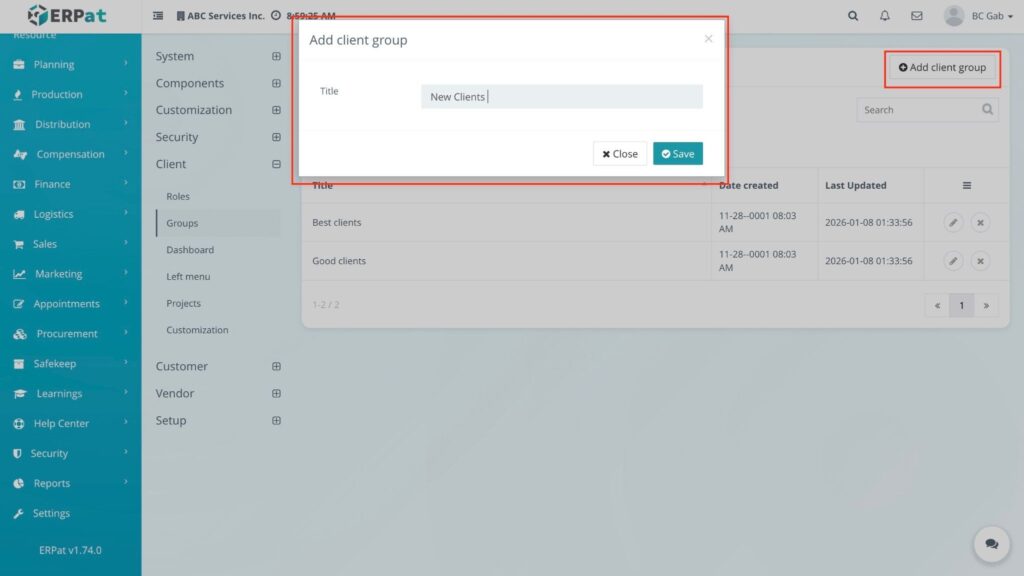
Task: Click the Learnings graduation cap icon
Action: click(x=20, y=394)
